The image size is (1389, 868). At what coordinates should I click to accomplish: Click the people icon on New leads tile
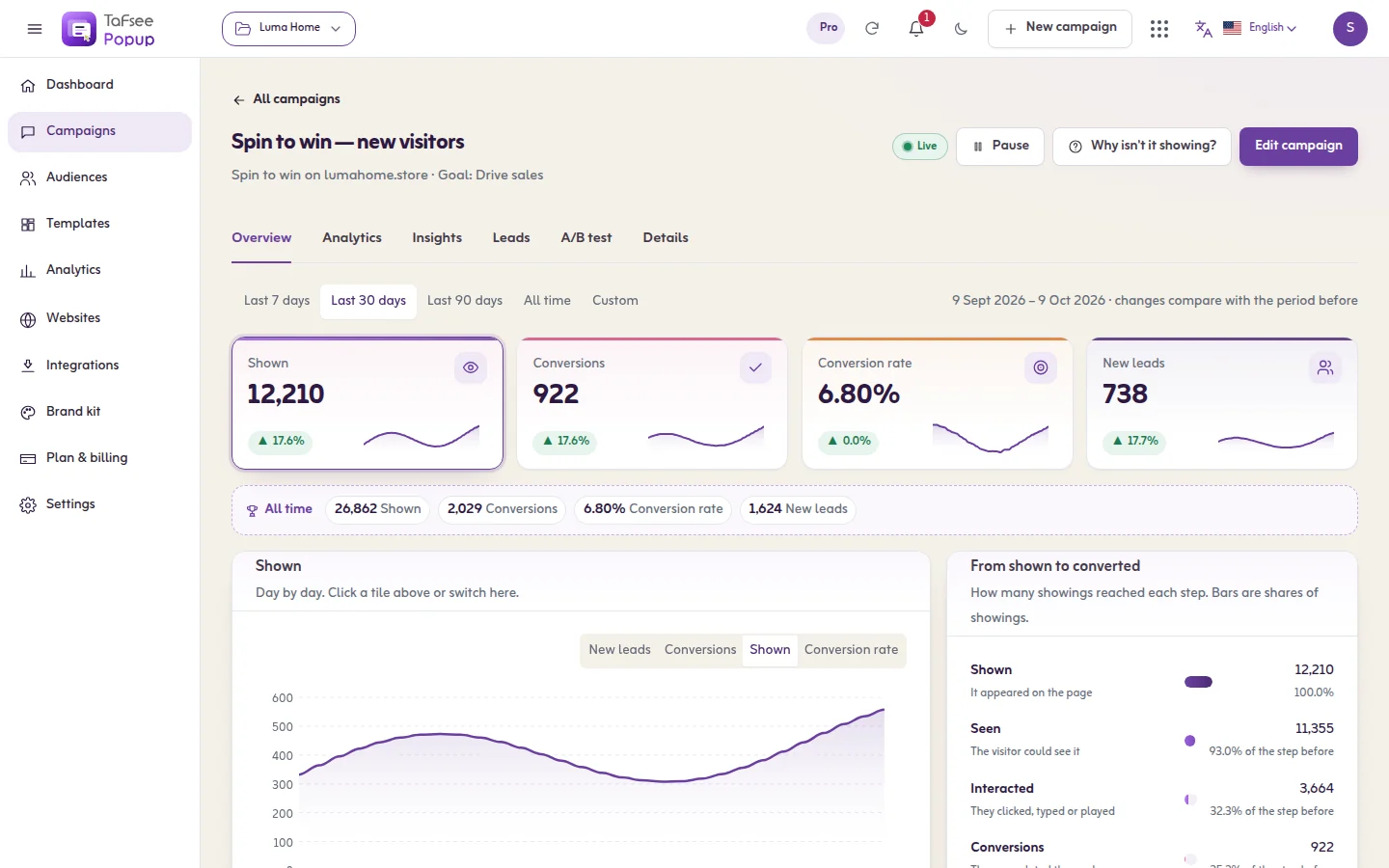point(1325,367)
